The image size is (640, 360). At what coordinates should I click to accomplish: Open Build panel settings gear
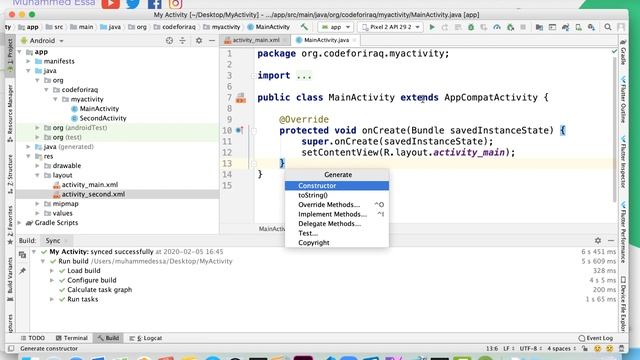[x=598, y=240]
